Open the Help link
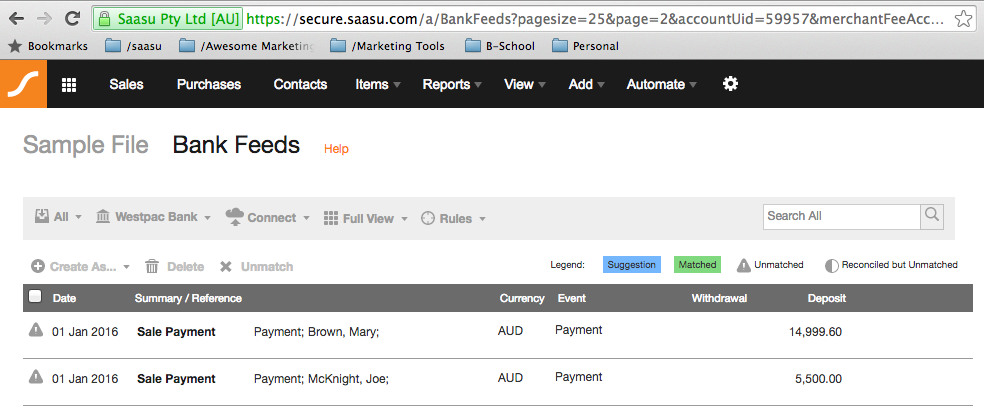 [336, 149]
